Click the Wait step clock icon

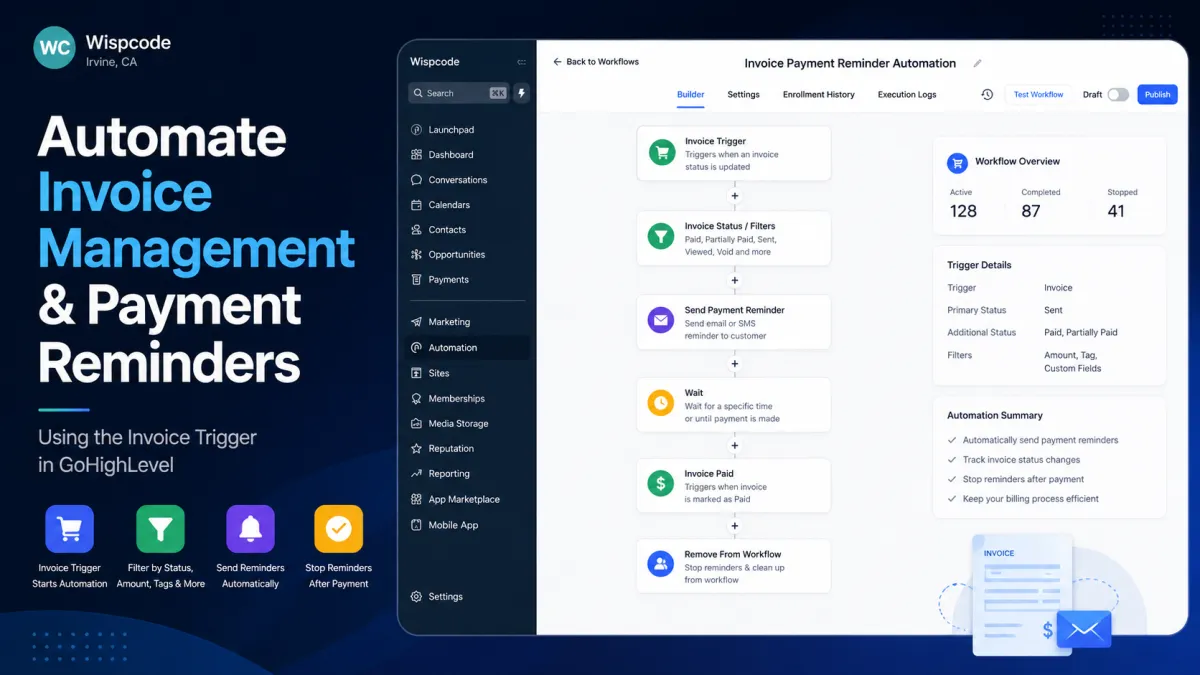pyautogui.click(x=661, y=404)
